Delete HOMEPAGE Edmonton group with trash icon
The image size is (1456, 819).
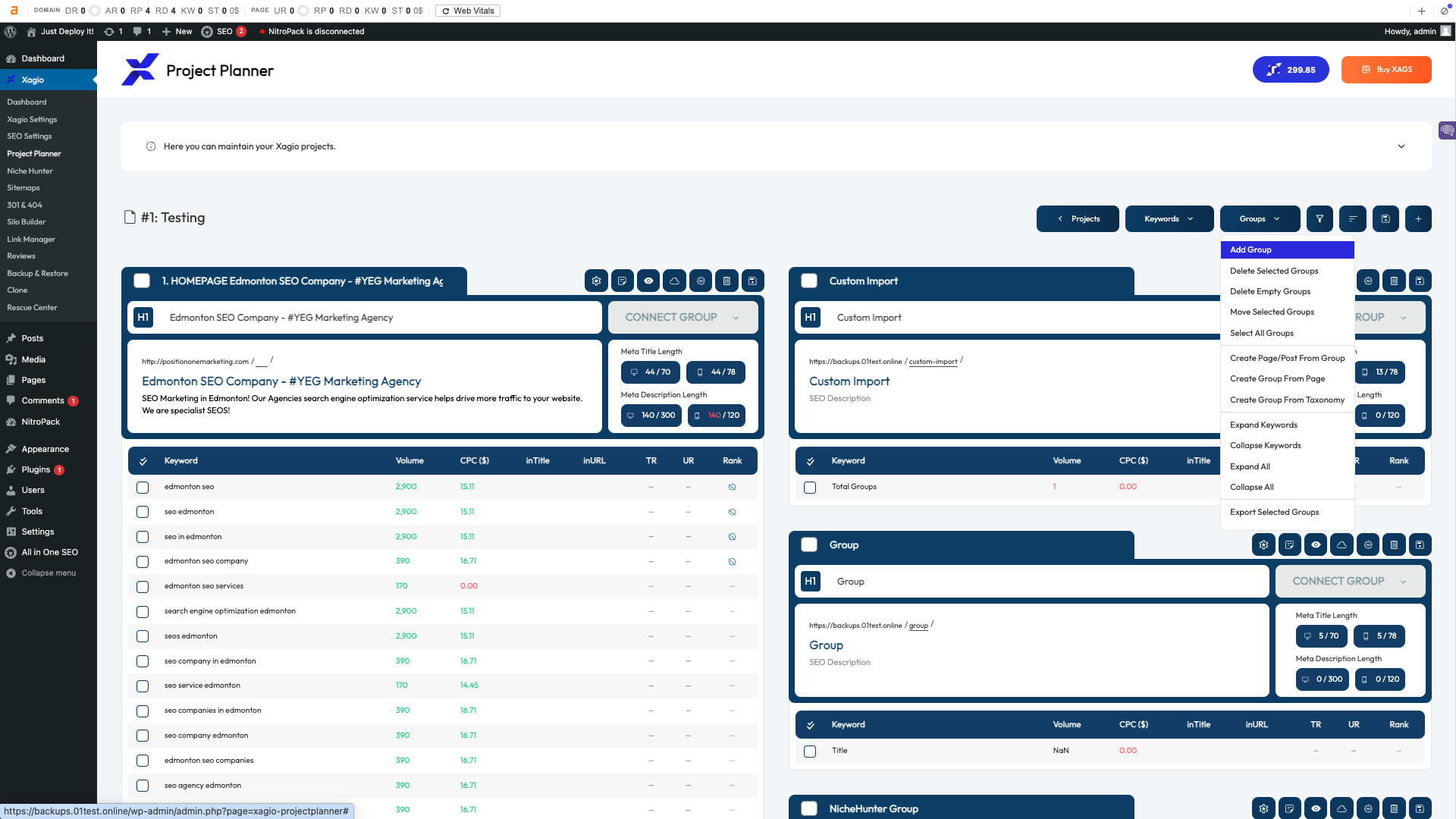click(726, 281)
